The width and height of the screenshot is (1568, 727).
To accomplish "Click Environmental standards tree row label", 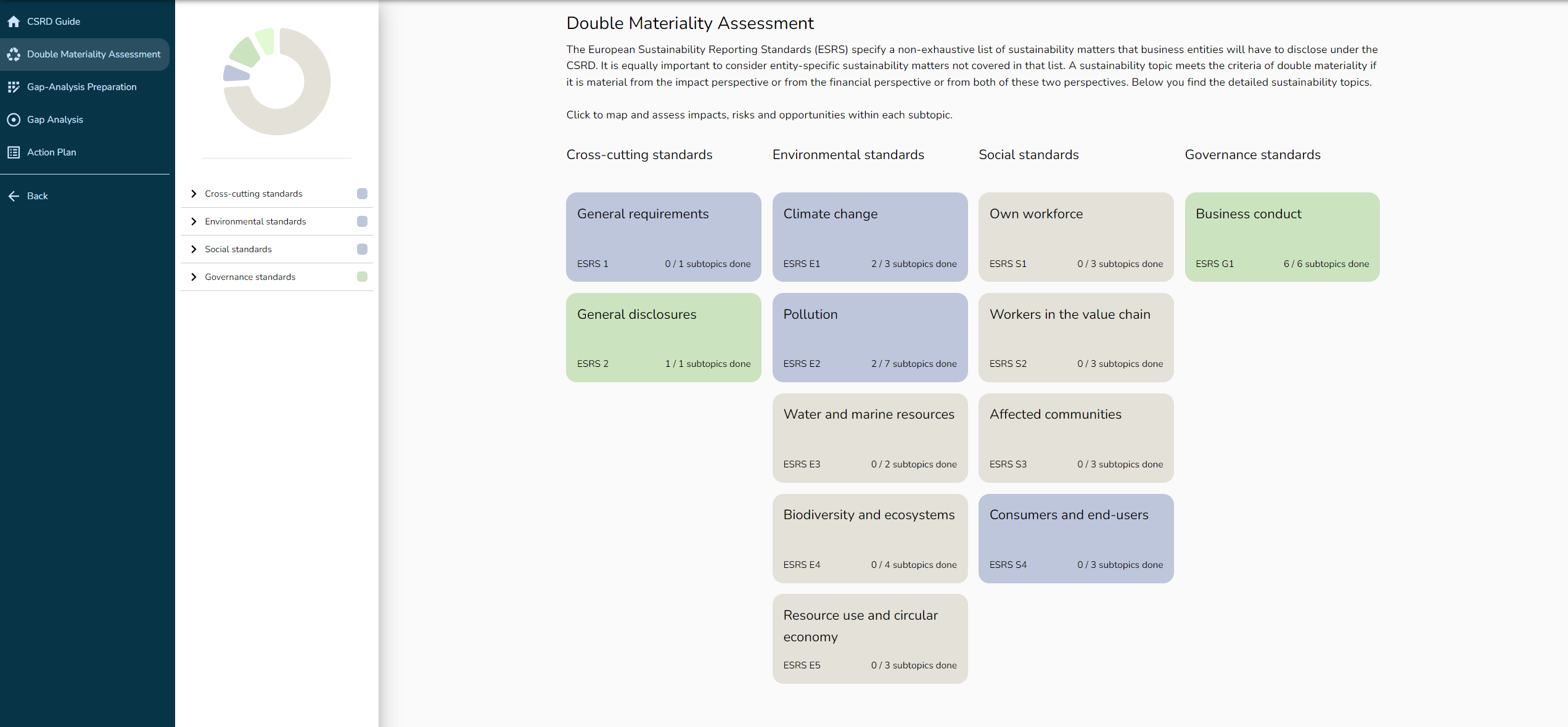I will (255, 221).
